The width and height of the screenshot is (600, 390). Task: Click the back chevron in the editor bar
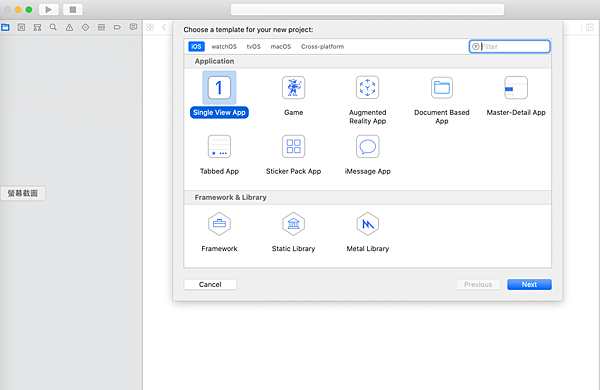[x=164, y=27]
